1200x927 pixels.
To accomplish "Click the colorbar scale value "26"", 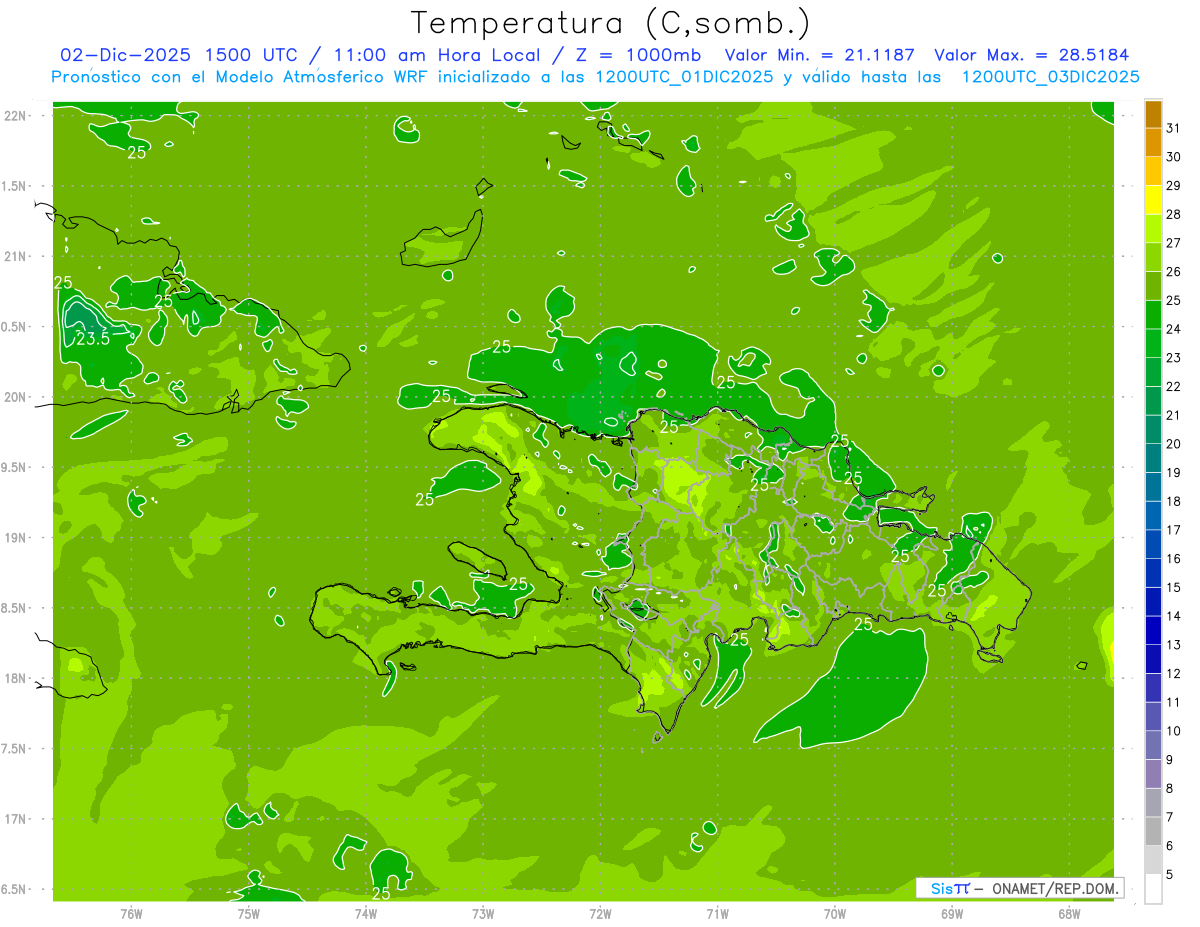I will pos(1174,272).
